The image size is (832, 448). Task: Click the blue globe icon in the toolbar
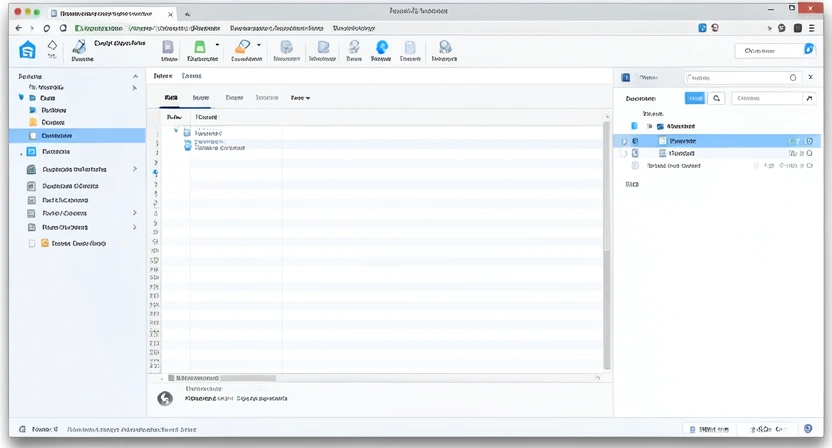point(381,47)
